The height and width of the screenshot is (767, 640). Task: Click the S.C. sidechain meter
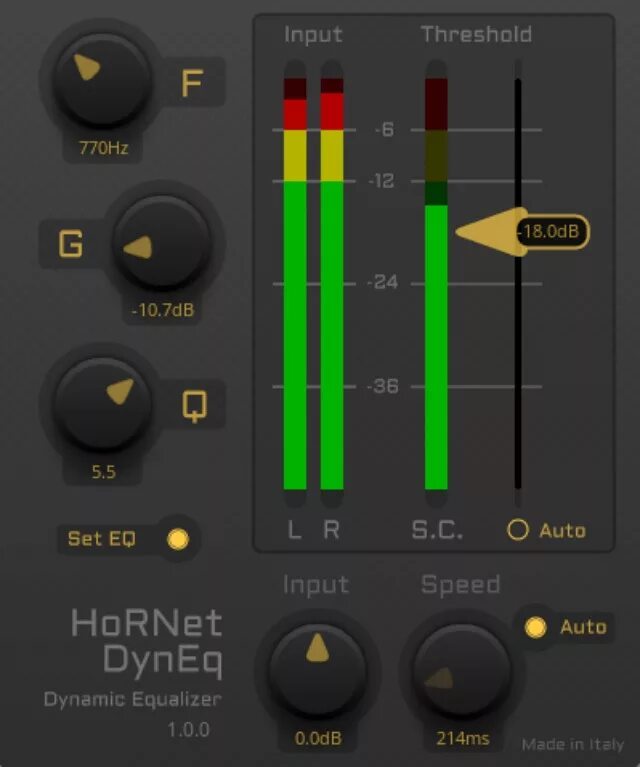click(x=436, y=284)
